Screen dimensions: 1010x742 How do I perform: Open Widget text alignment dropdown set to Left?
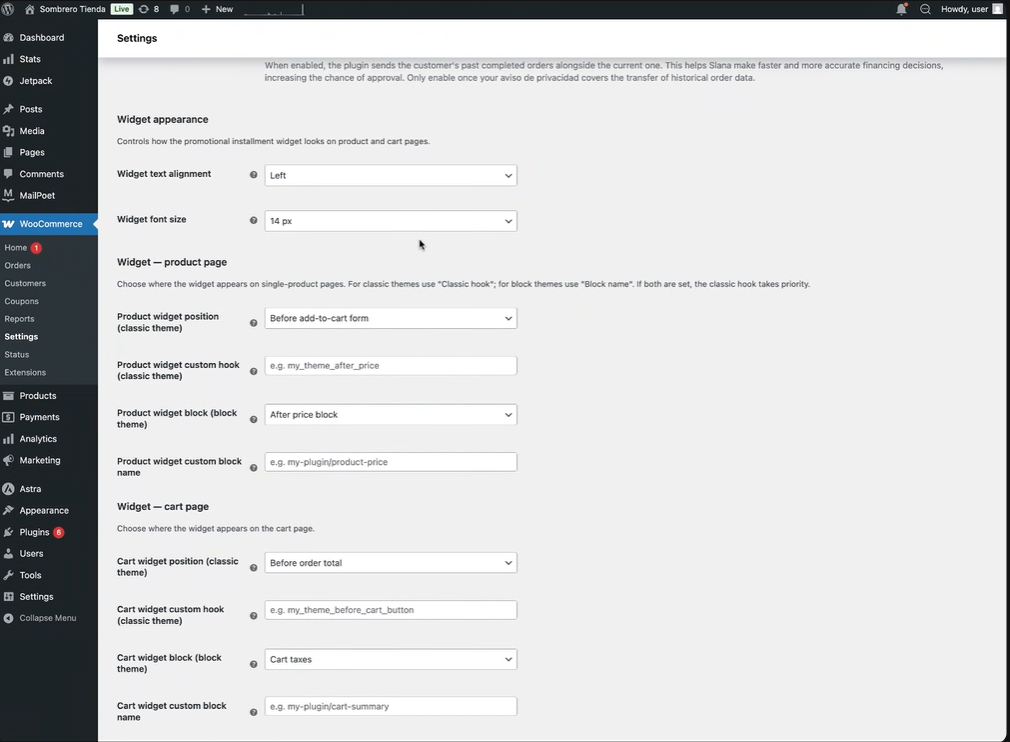pyautogui.click(x=390, y=175)
